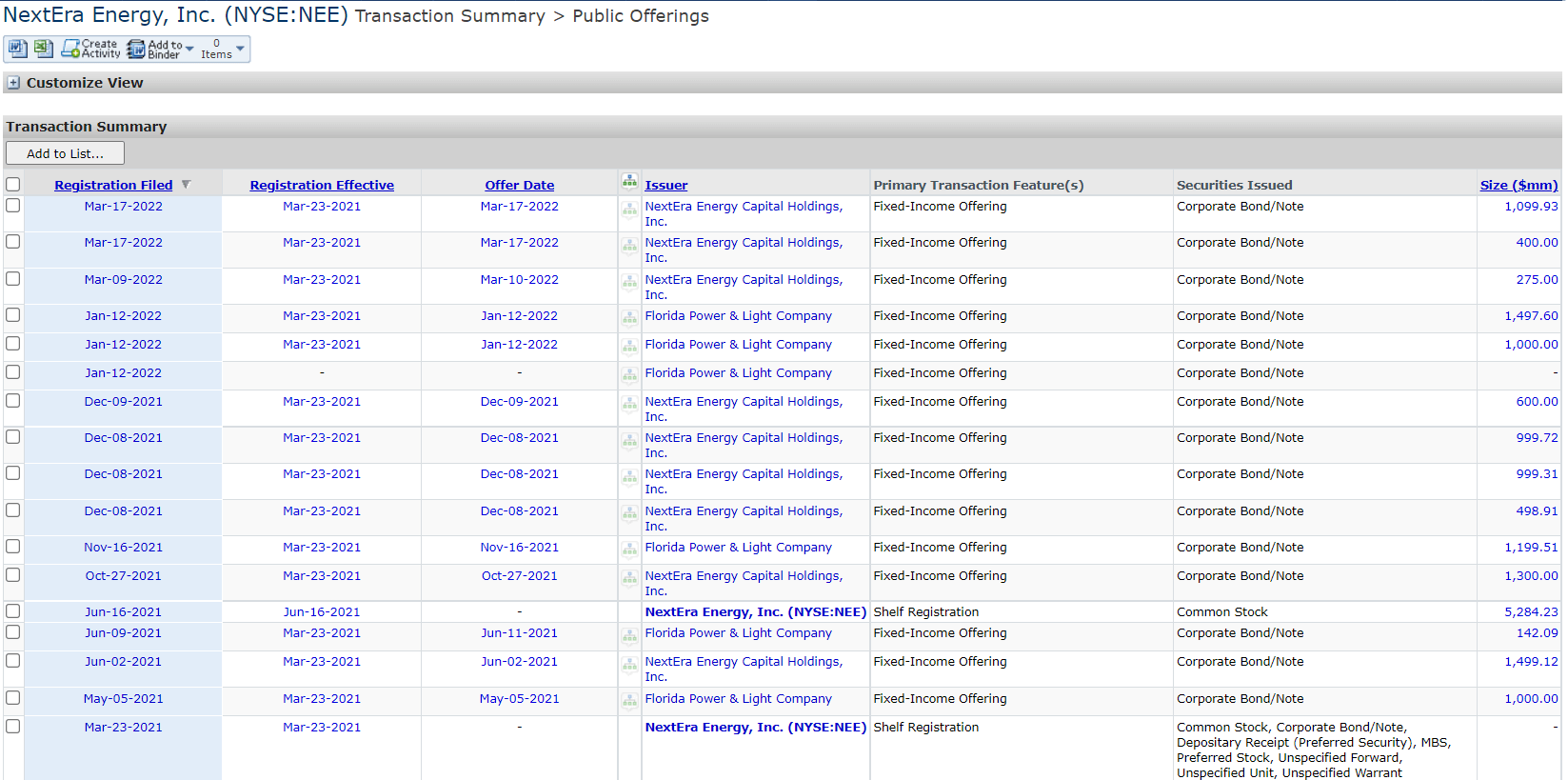This screenshot has height=780, width=1568.
Task: Open the corporate tree icon in the 1,300.00 row
Action: click(x=629, y=579)
